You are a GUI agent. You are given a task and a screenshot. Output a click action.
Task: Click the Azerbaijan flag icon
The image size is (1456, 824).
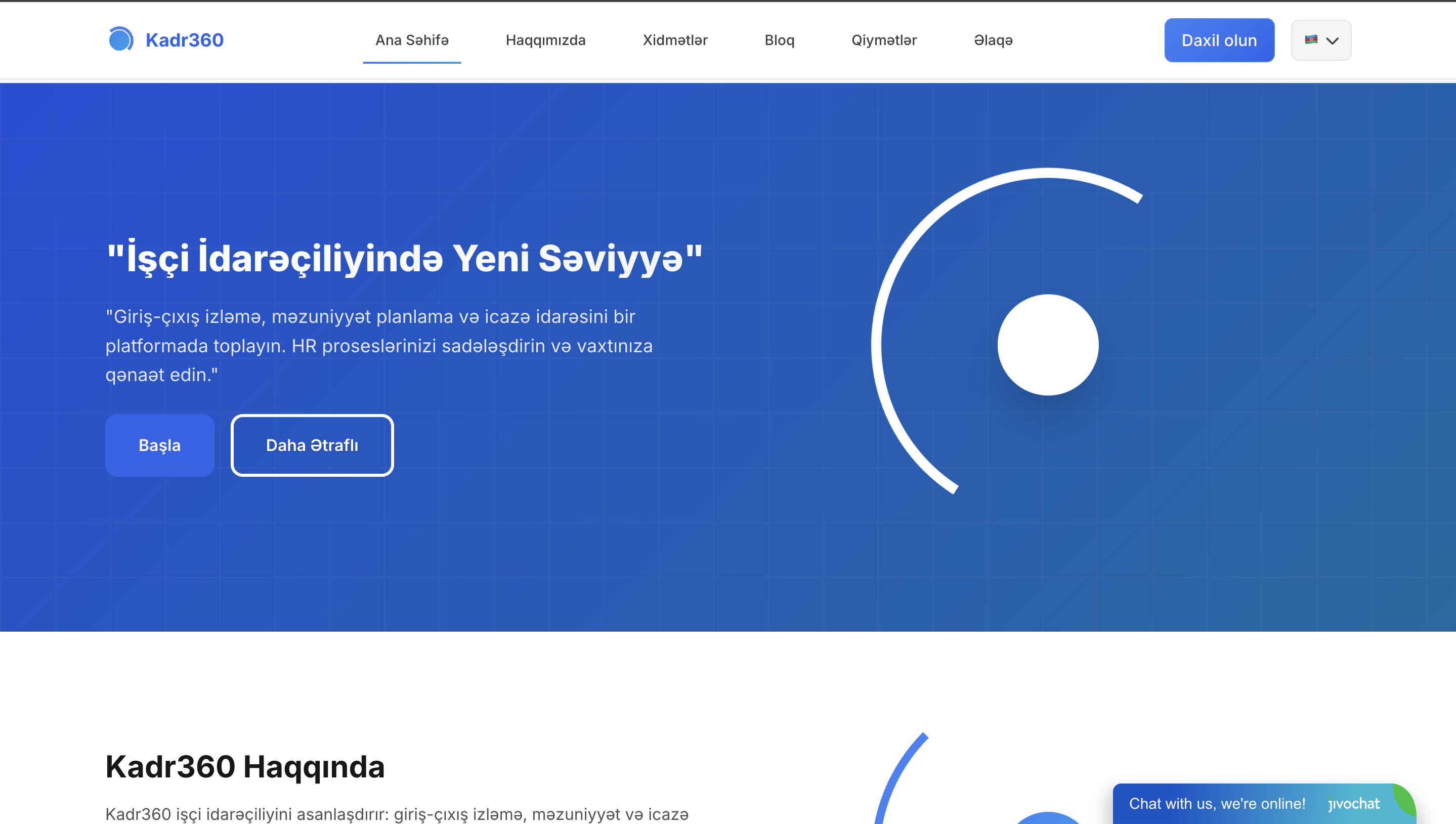coord(1311,39)
